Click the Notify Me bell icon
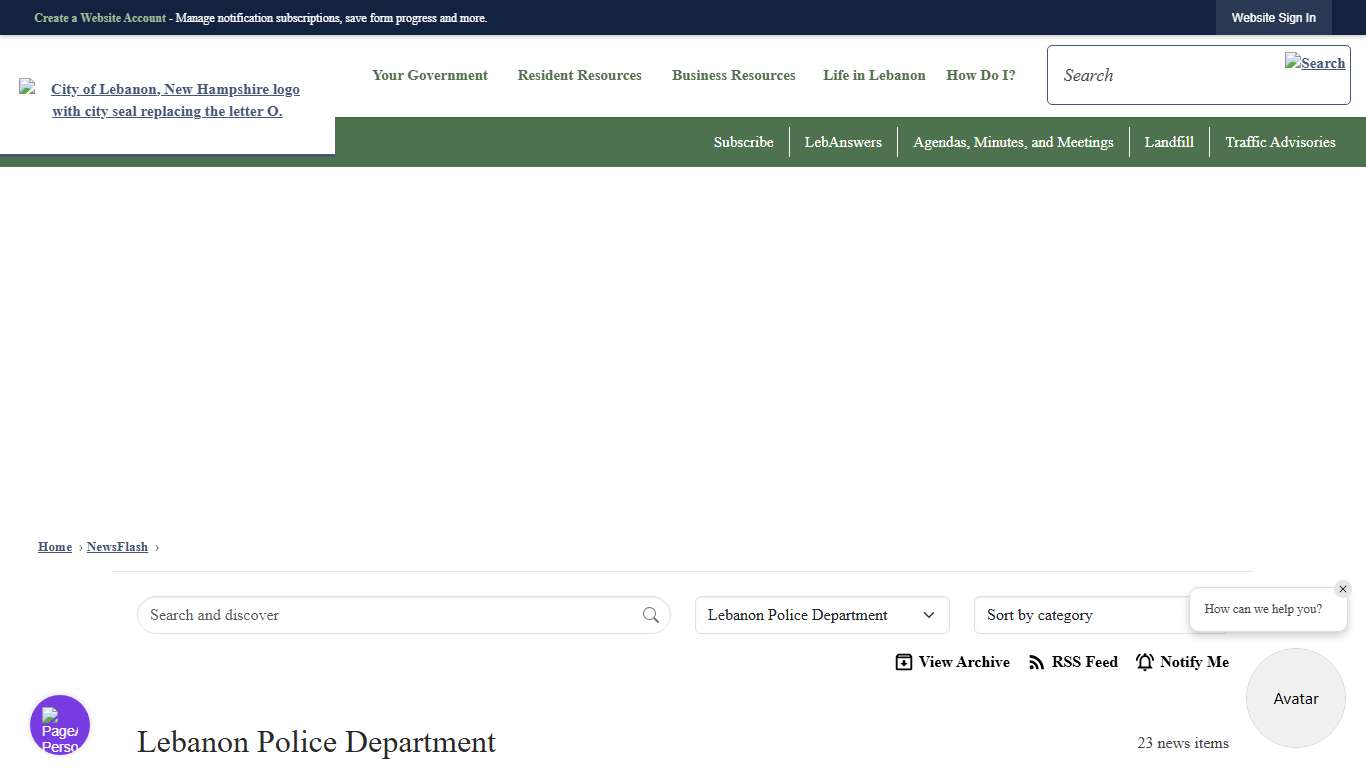Viewport: 1366px width, 768px height. (1145, 662)
